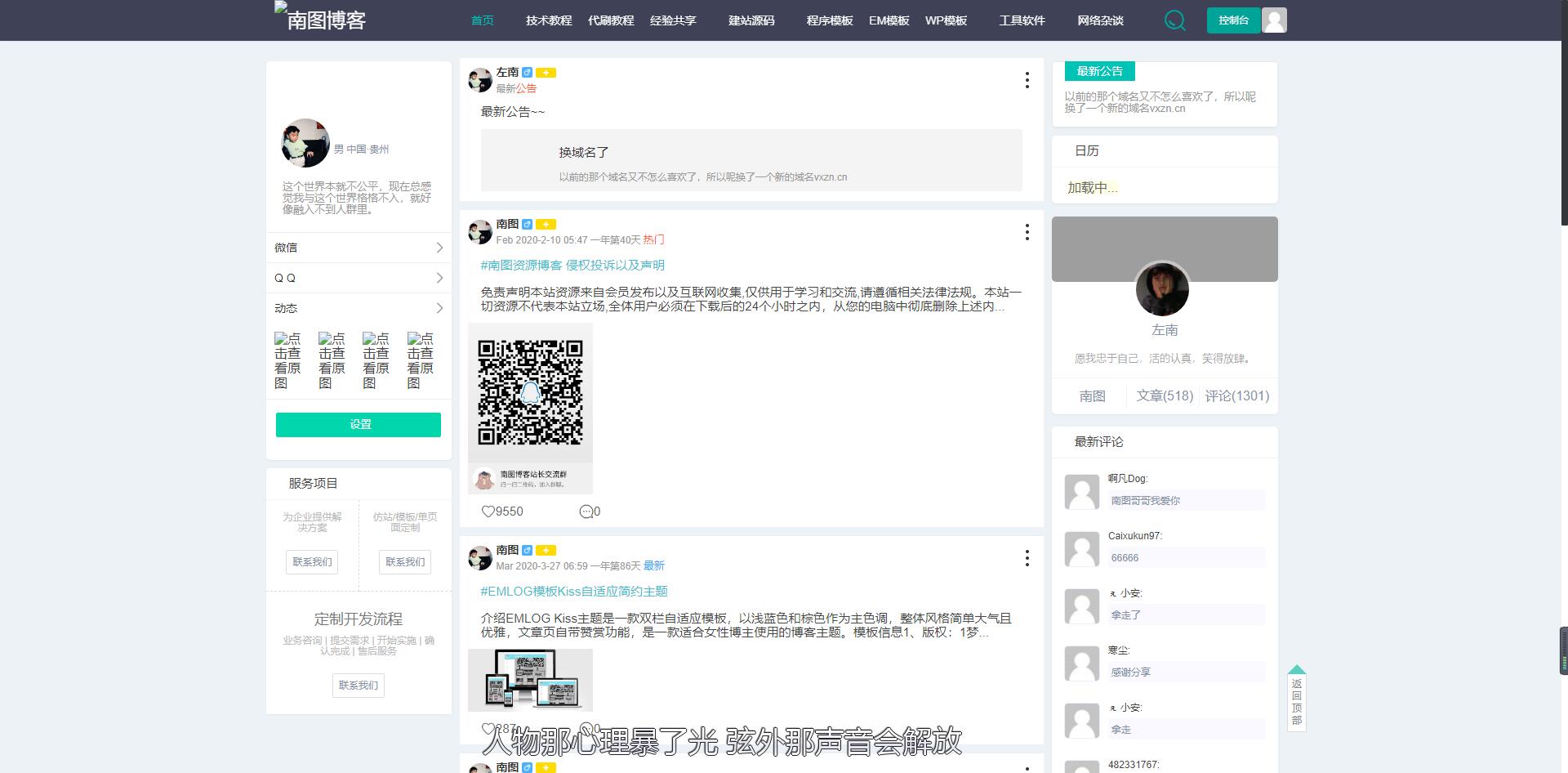The height and width of the screenshot is (773, 1568).
Task: Click the yellow level badge next to 南图
Action: [546, 224]
